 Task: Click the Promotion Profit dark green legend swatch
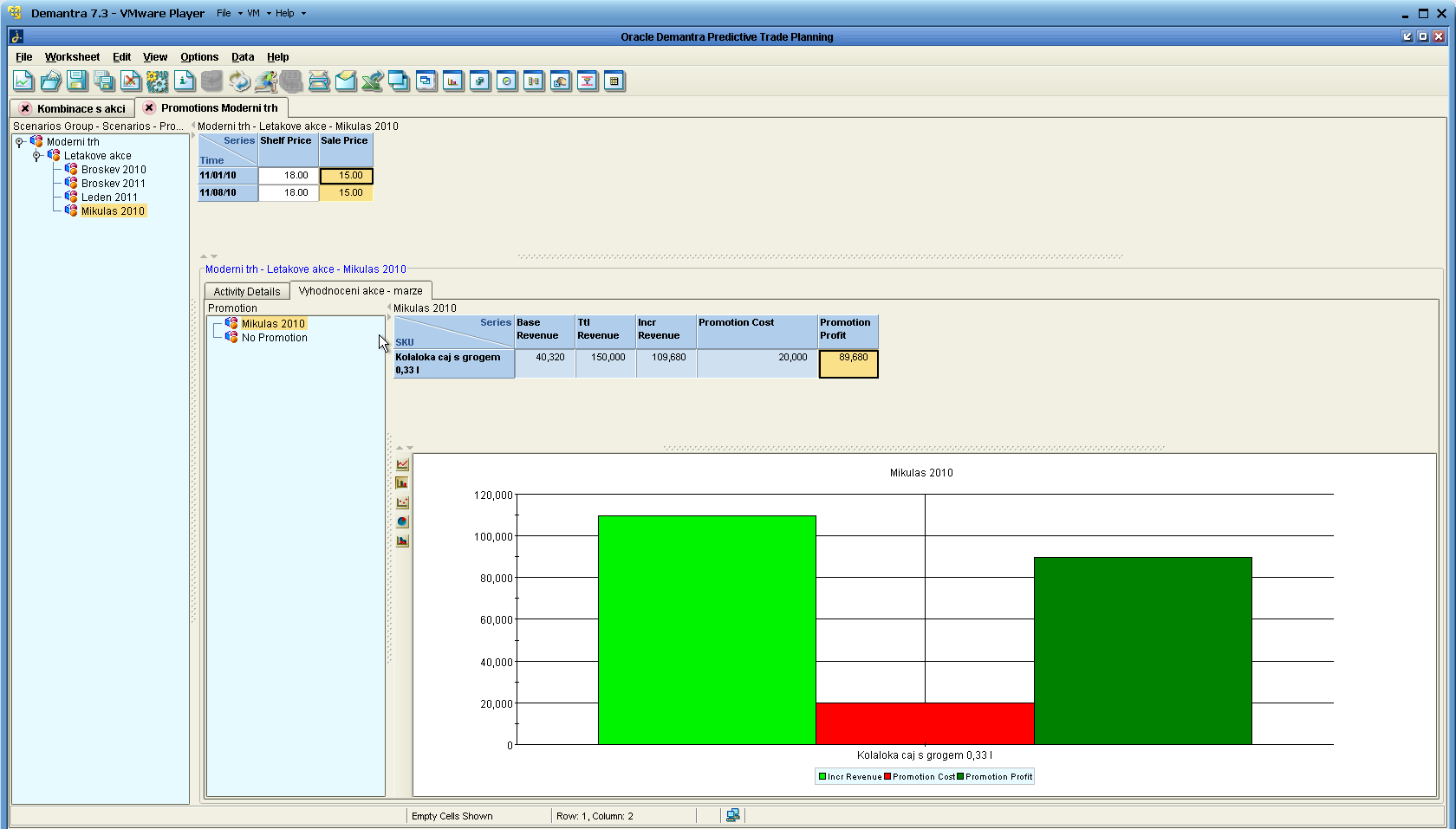point(960,777)
